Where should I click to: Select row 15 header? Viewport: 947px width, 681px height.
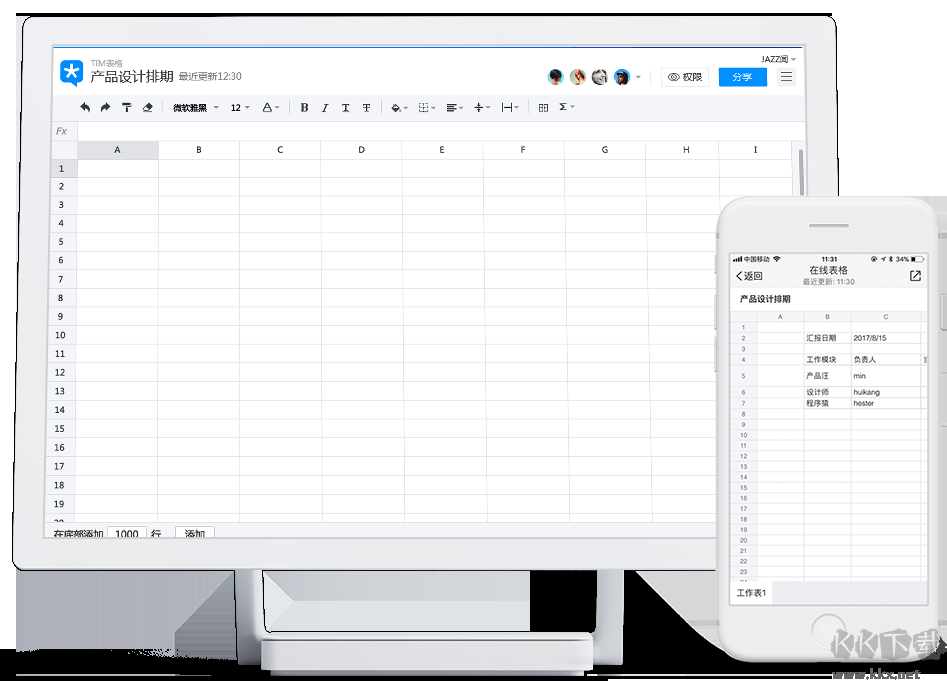pos(59,429)
